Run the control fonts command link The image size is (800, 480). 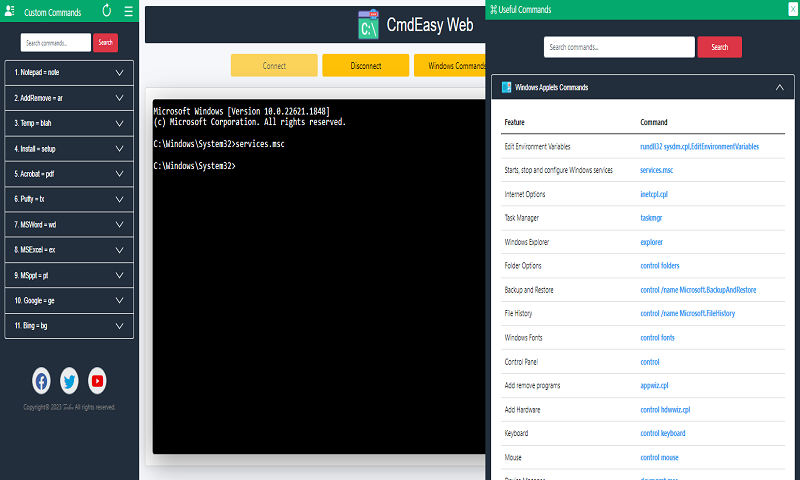[x=658, y=338]
